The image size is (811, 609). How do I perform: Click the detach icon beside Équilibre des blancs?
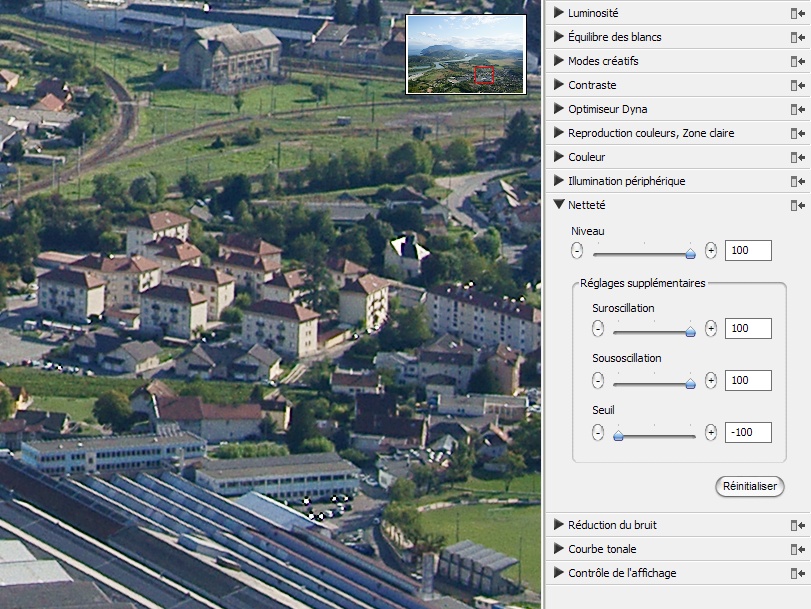(797, 37)
